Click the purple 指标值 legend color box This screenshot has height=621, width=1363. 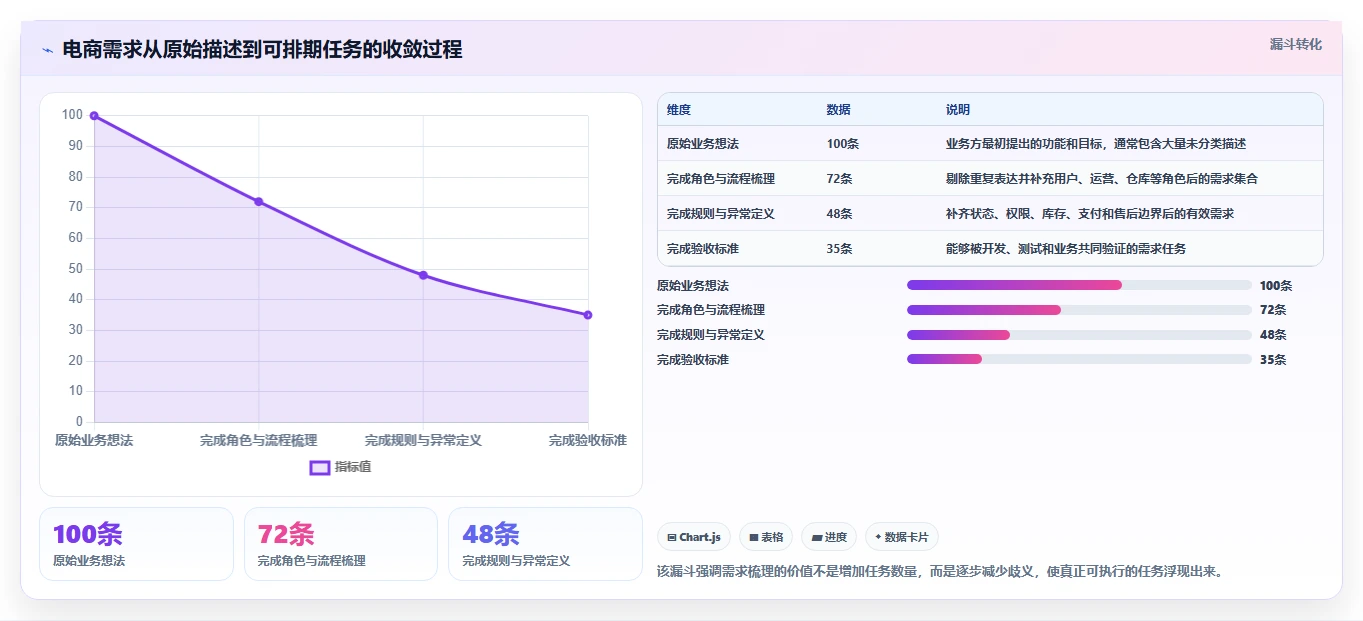(x=320, y=467)
